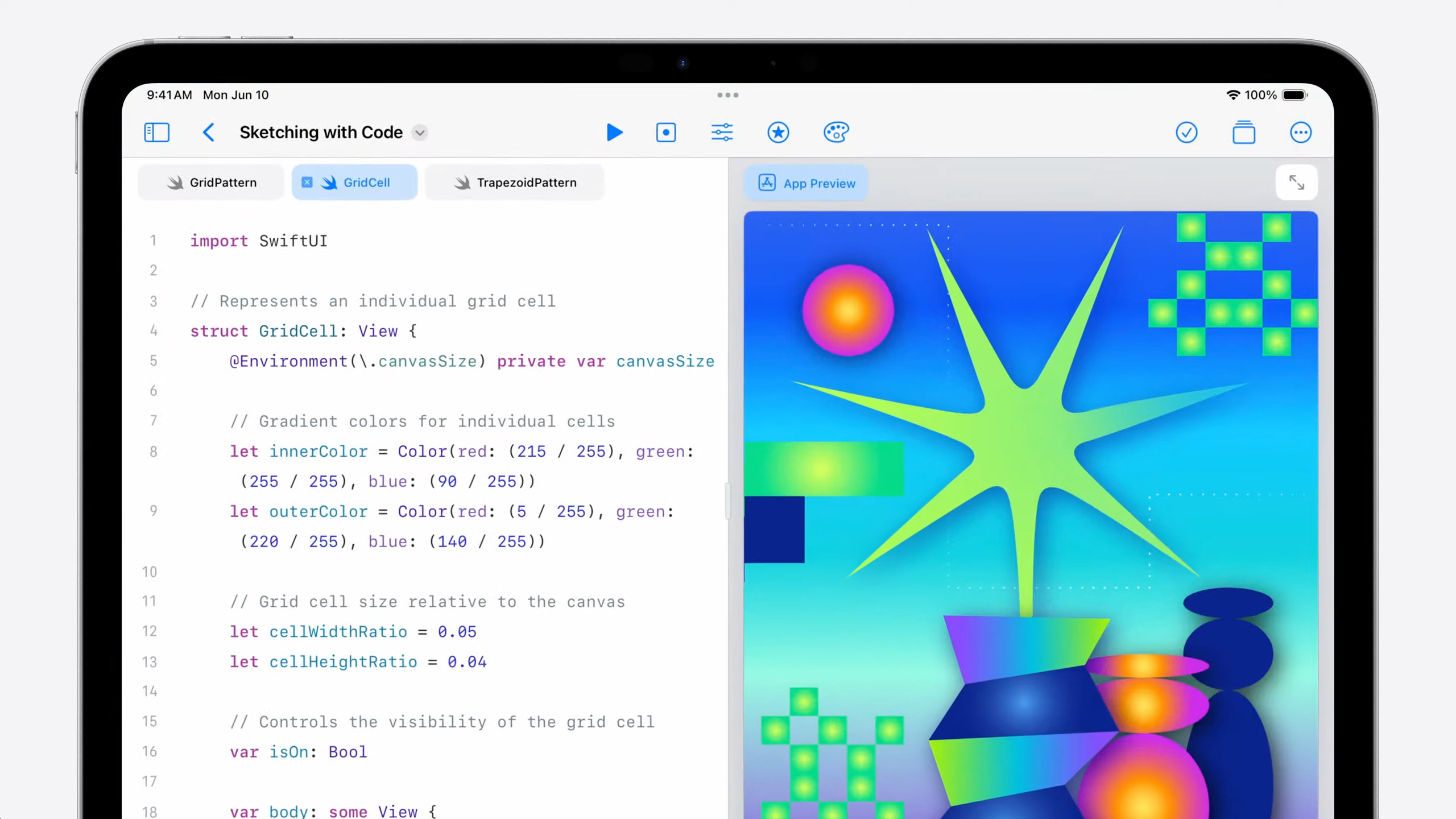Click the editor and preview divider handle
Viewport: 1456px width, 819px height.
727,500
